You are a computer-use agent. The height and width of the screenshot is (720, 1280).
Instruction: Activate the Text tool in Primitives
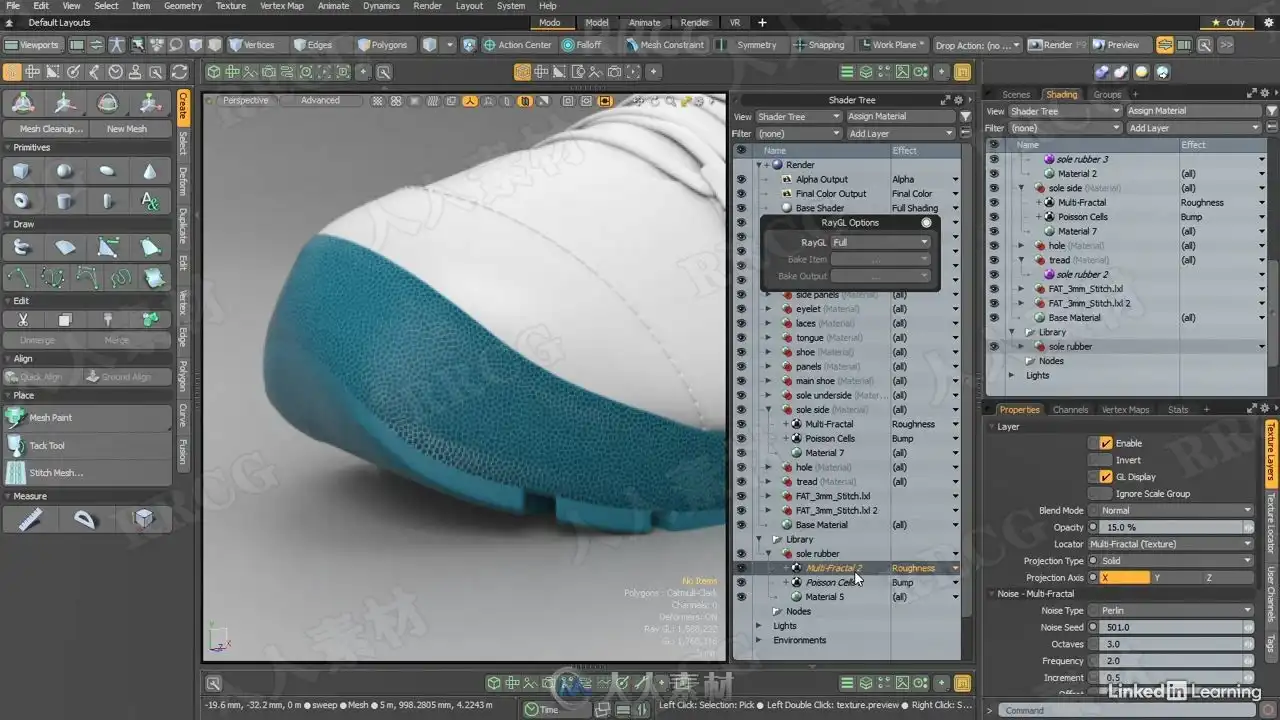click(150, 201)
